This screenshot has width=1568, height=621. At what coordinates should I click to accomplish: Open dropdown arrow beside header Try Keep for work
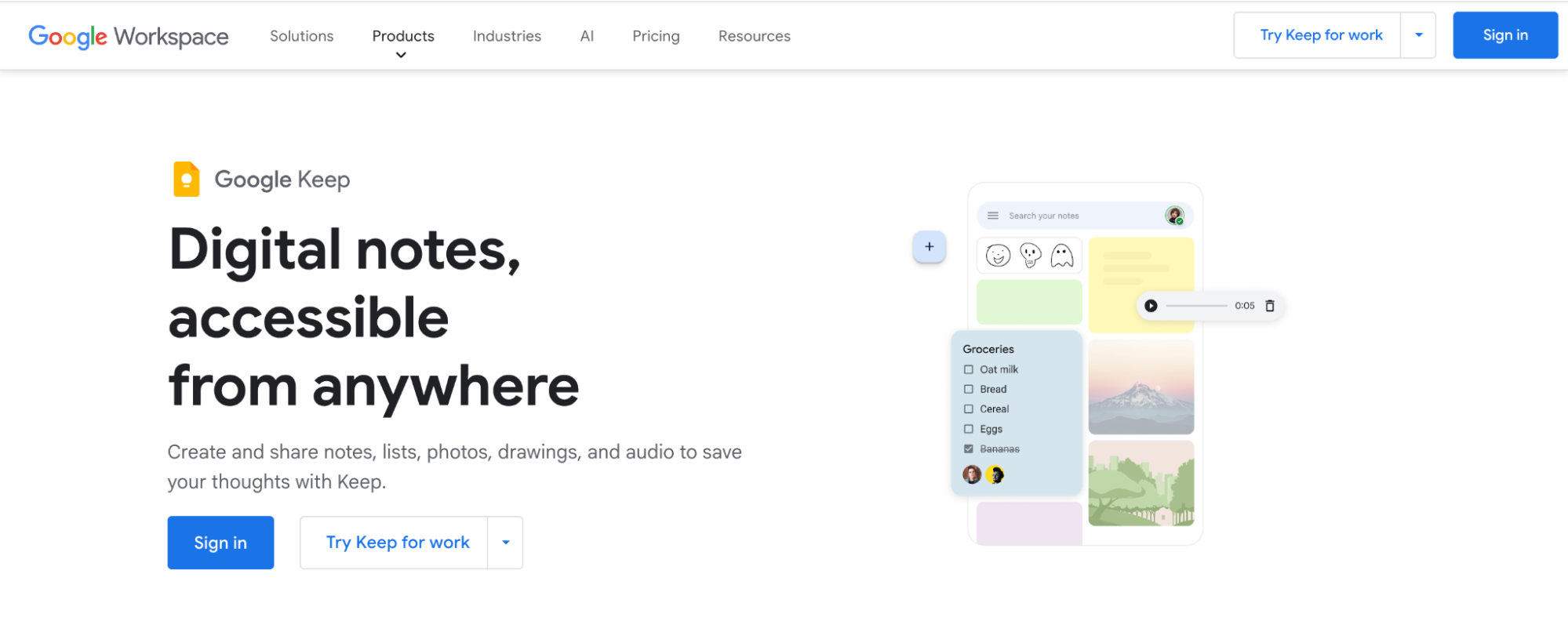pos(1418,35)
